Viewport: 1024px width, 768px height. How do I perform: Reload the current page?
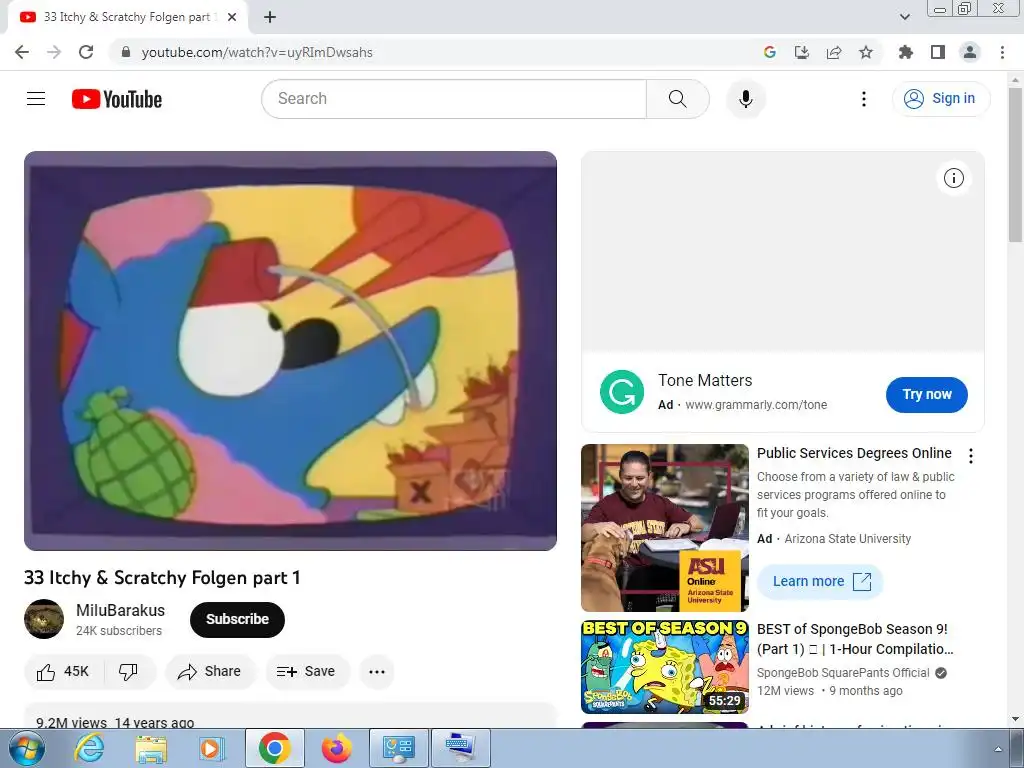click(86, 52)
